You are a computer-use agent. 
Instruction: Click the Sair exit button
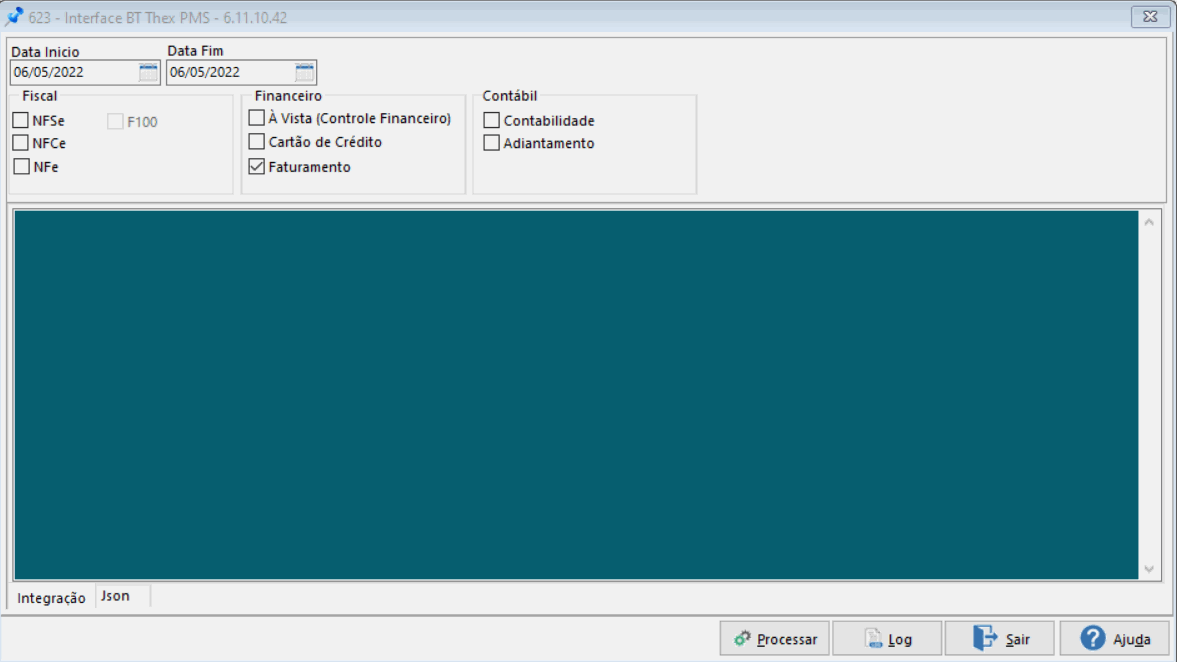[1000, 639]
